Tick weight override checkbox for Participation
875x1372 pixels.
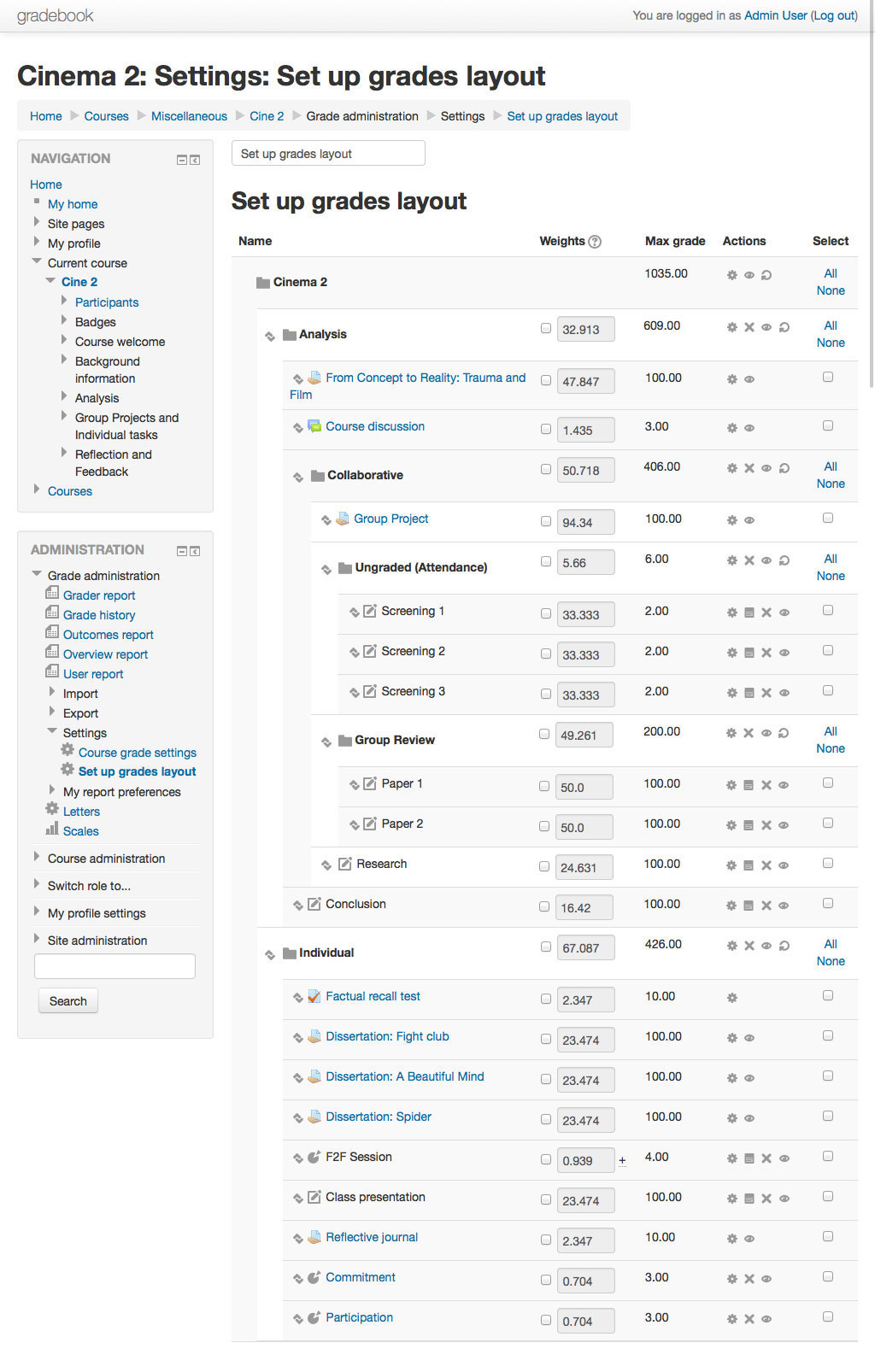point(546,1320)
